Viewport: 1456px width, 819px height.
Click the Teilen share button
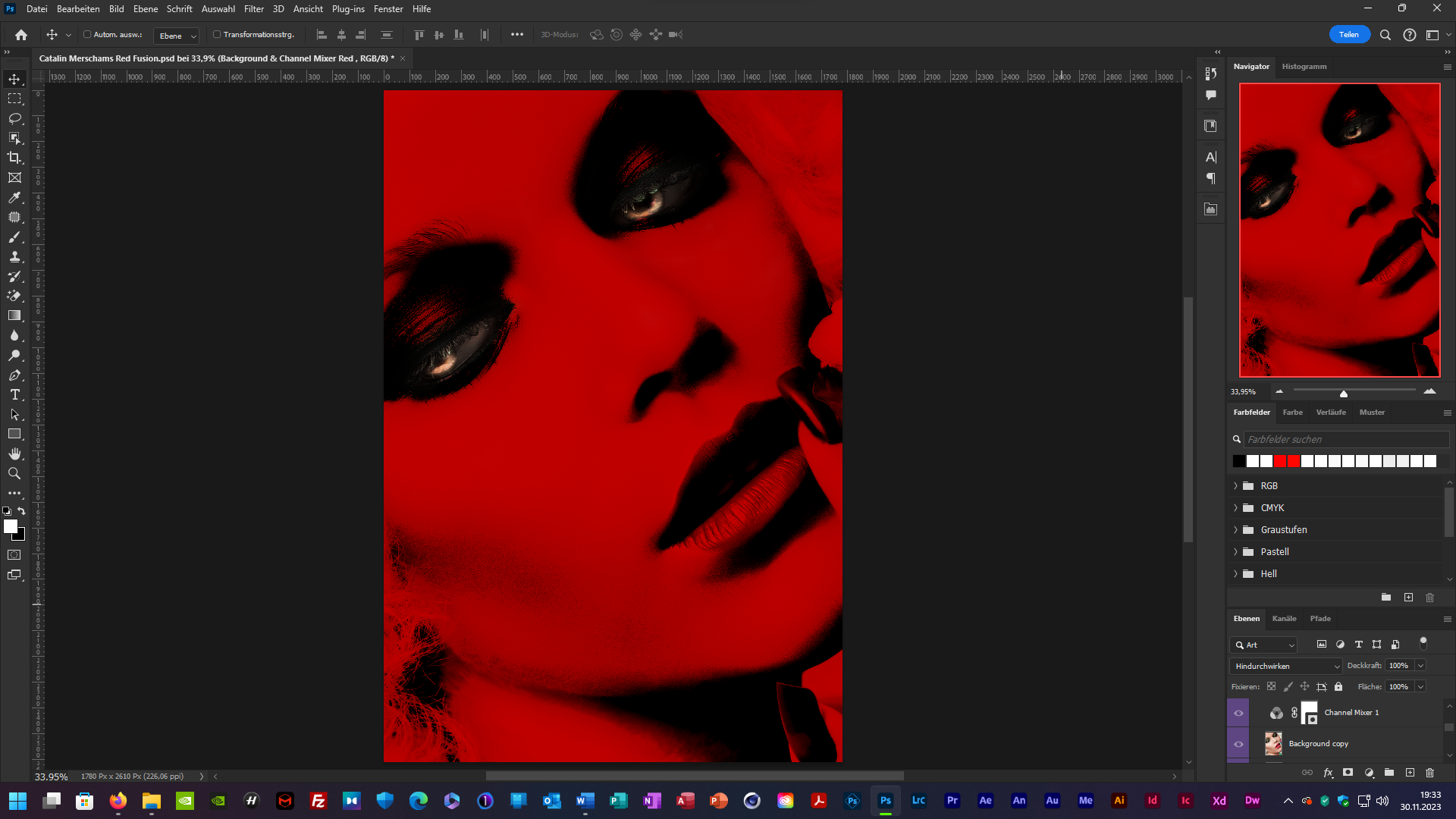tap(1348, 35)
